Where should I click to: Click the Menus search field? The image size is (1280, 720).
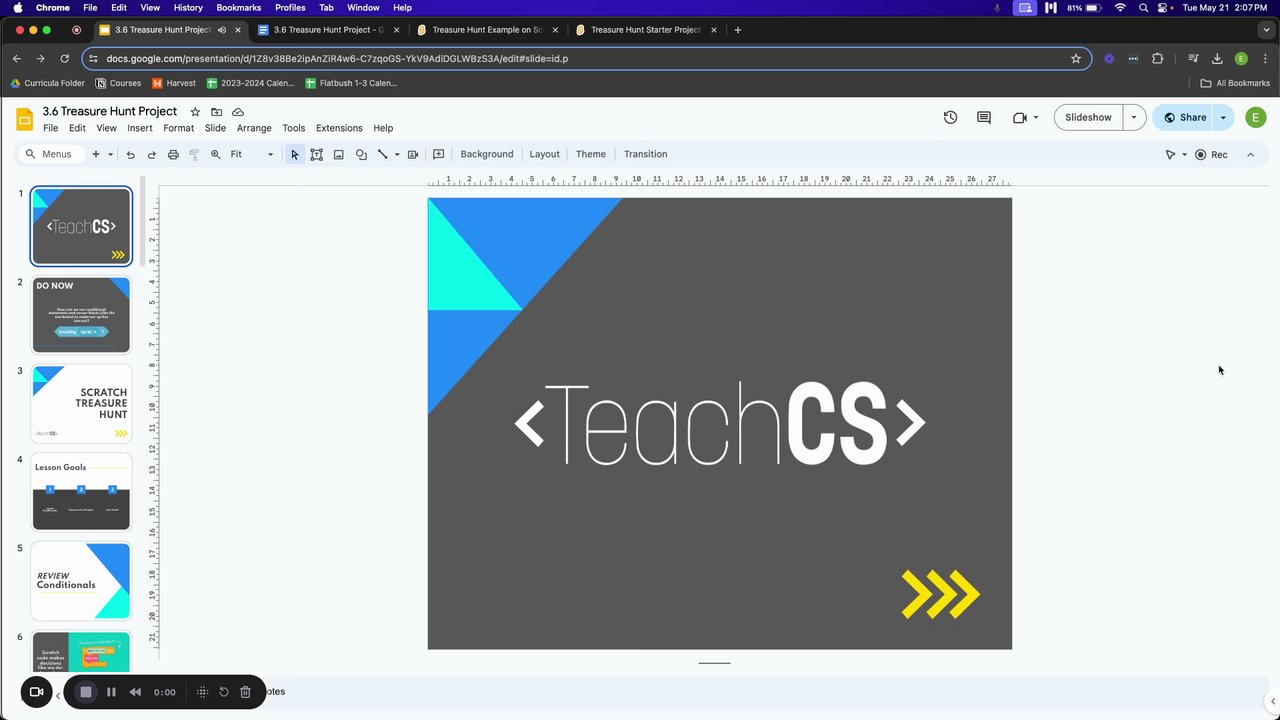pos(50,154)
